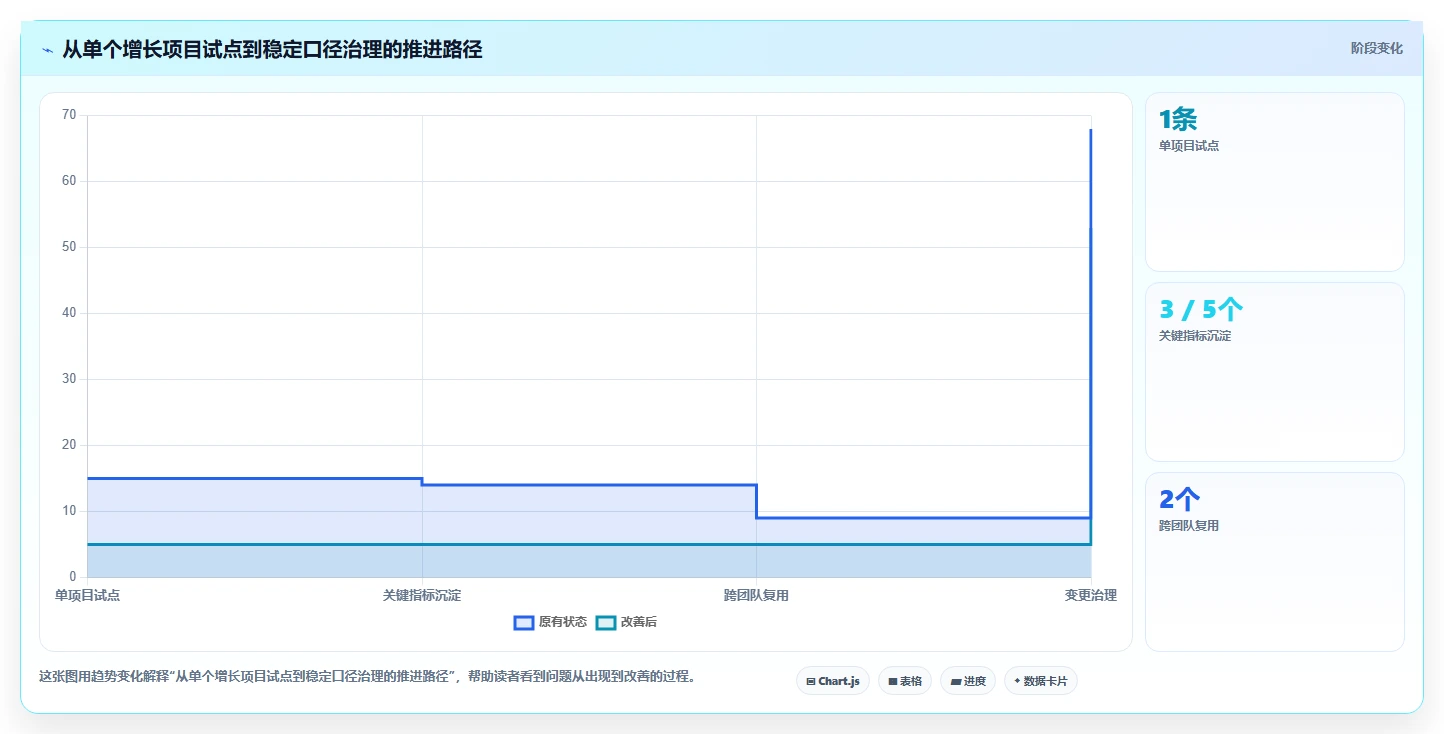The height and width of the screenshot is (734, 1444).
Task: Click the y-axis value 70
Action: (x=69, y=115)
